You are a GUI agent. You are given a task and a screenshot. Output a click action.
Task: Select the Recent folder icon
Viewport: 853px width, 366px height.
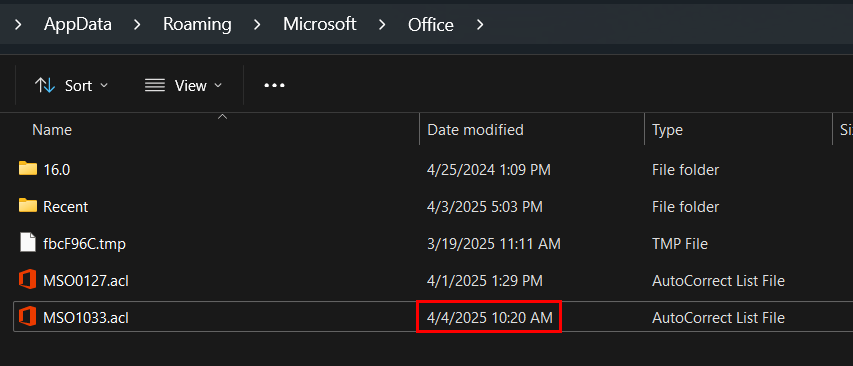[27, 206]
